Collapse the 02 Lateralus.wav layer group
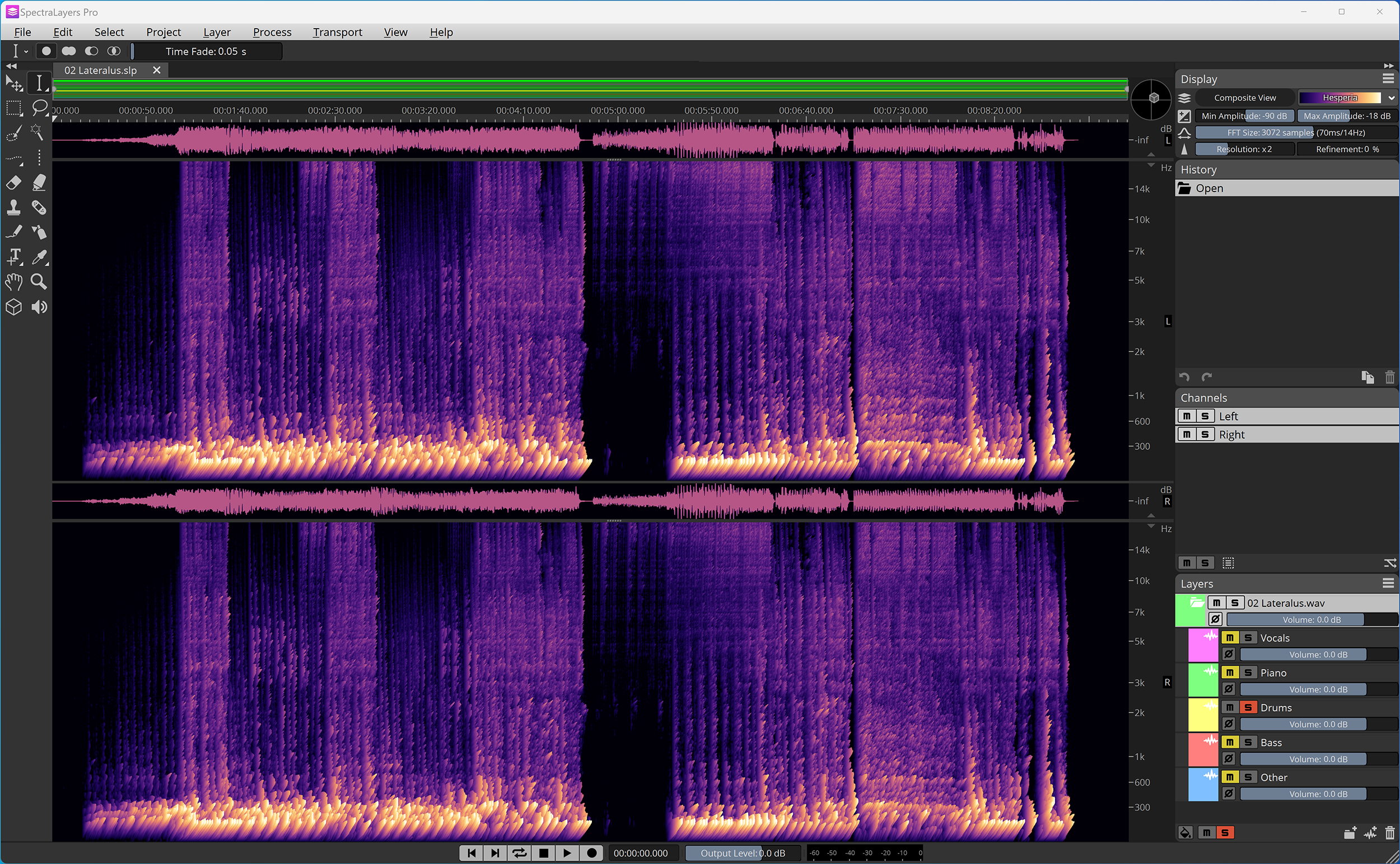Viewport: 1400px width, 864px height. point(1197,603)
